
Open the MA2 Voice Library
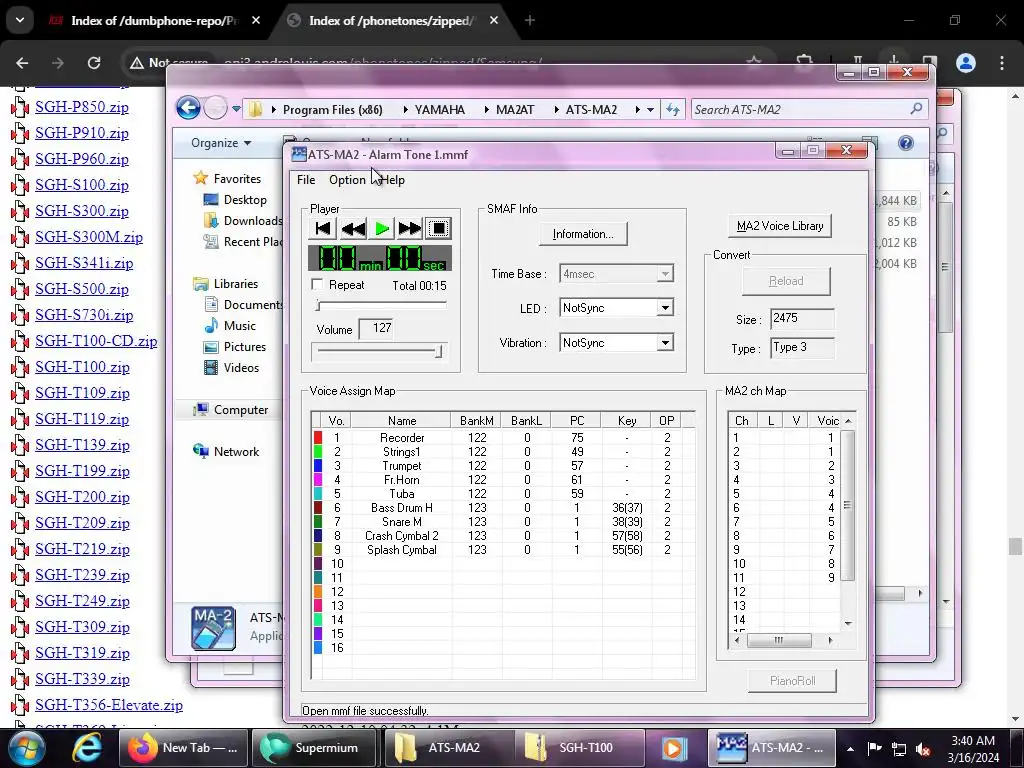[780, 226]
